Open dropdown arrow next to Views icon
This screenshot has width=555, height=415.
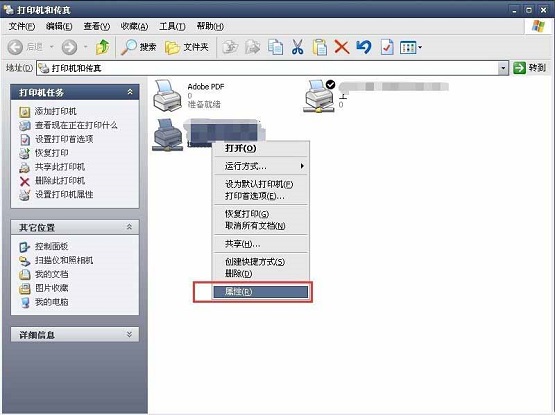pos(420,47)
